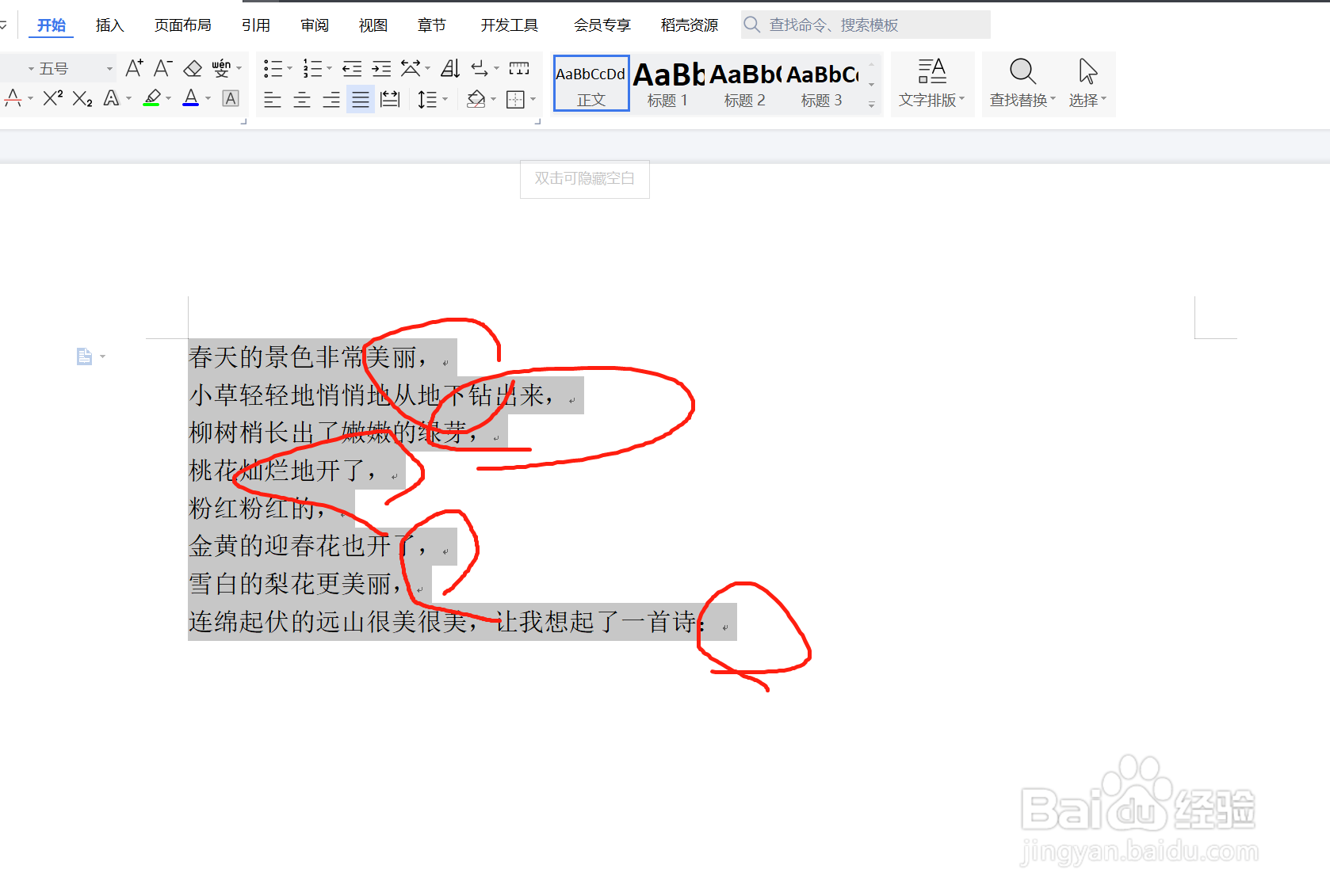
Task: Click the bulleted list icon
Action: [273, 69]
